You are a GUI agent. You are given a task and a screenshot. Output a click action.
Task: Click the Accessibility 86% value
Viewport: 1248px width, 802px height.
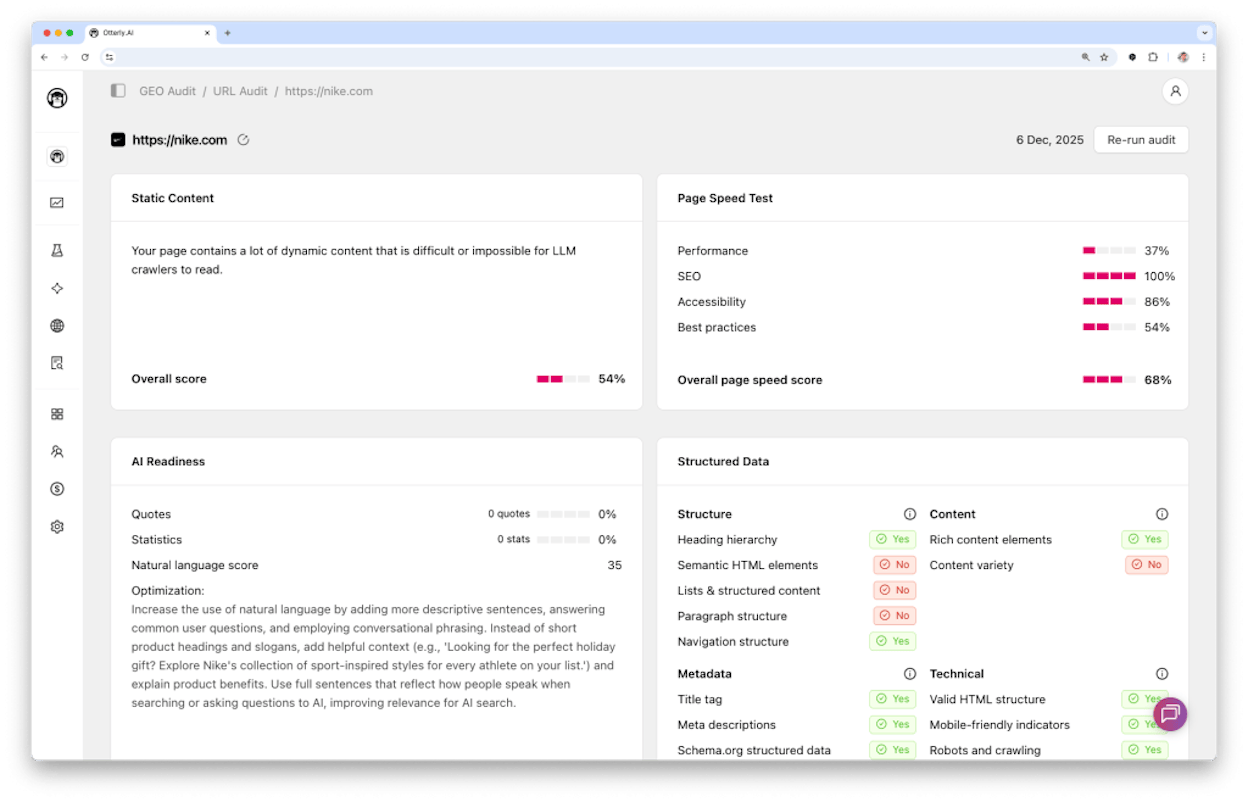point(1157,302)
